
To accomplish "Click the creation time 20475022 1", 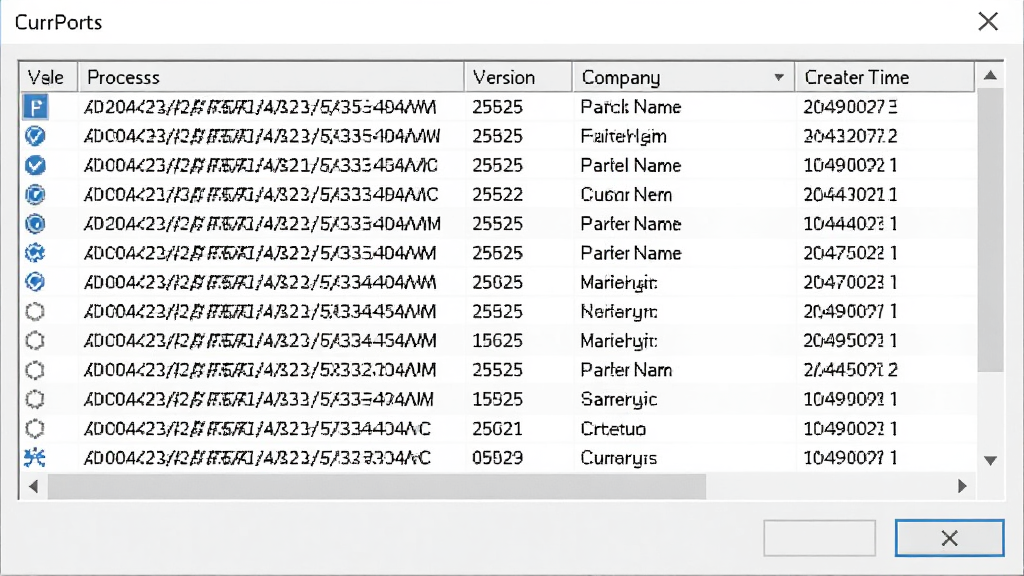I will point(850,253).
